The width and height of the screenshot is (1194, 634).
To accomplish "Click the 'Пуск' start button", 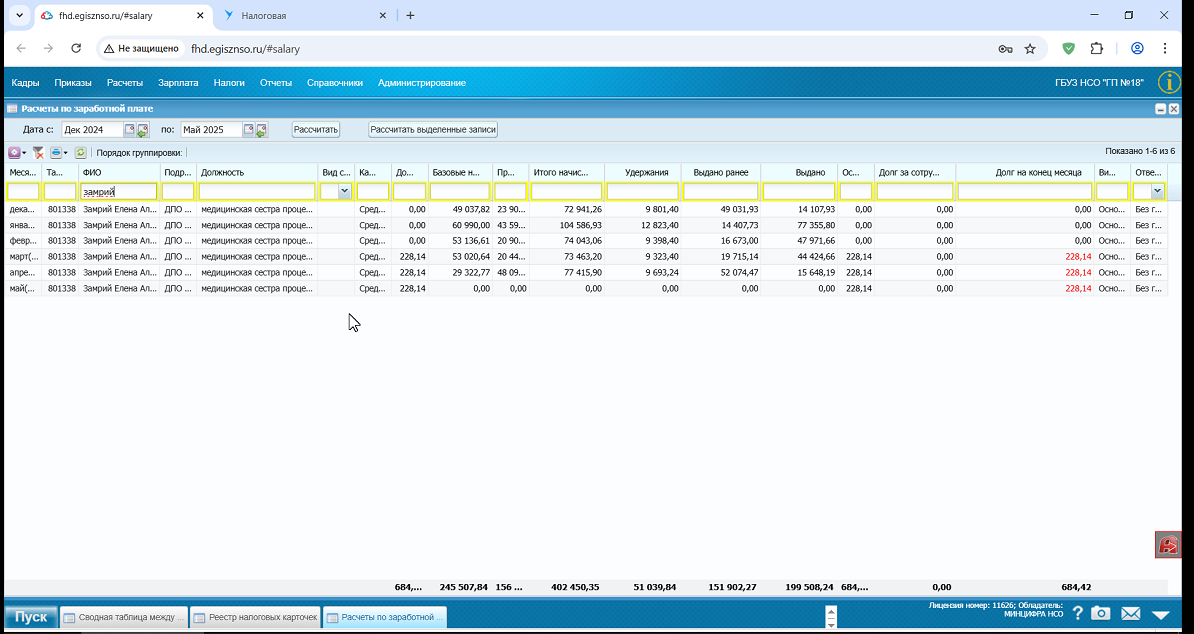I will pos(30,617).
